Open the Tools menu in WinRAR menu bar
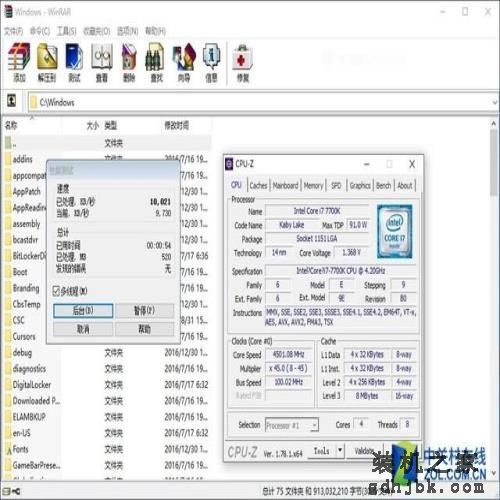The height and width of the screenshot is (500, 500). coord(67,31)
